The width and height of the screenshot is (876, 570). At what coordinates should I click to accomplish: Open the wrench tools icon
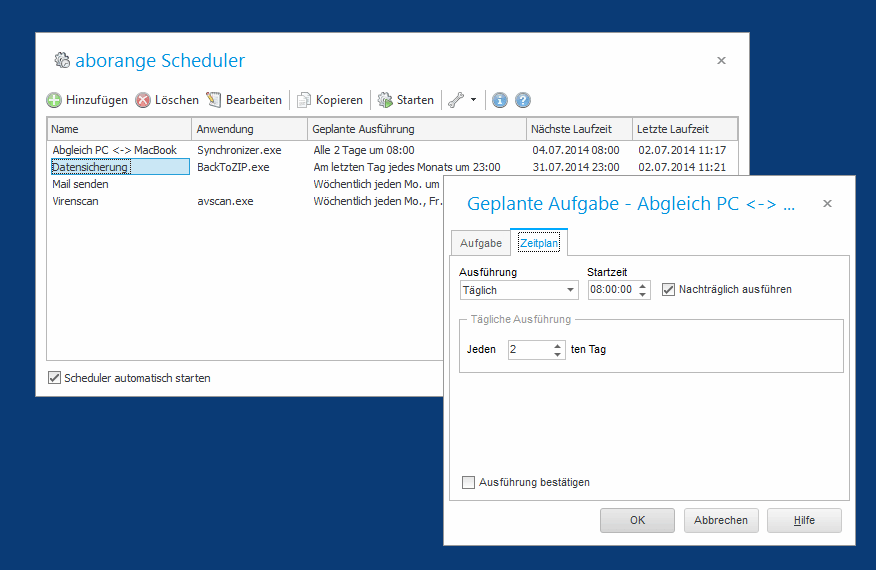click(456, 100)
